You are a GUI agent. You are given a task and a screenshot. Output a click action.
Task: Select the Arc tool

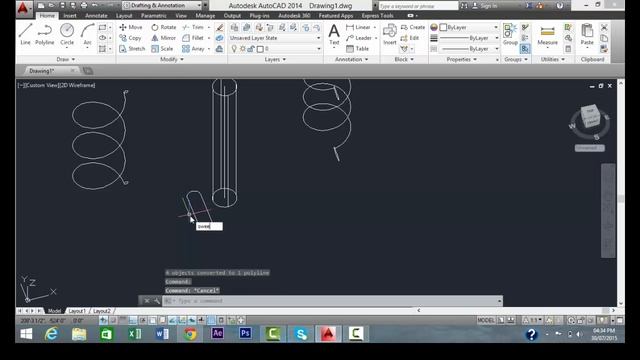87,34
